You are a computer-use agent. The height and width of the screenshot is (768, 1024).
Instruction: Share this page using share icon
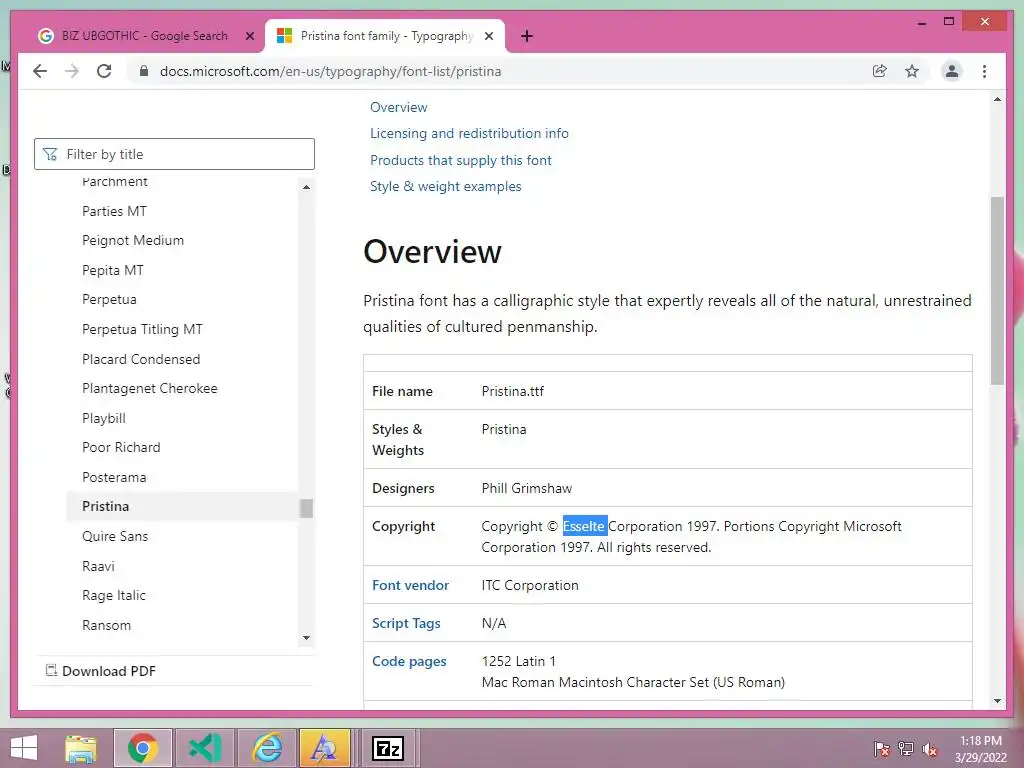(880, 71)
